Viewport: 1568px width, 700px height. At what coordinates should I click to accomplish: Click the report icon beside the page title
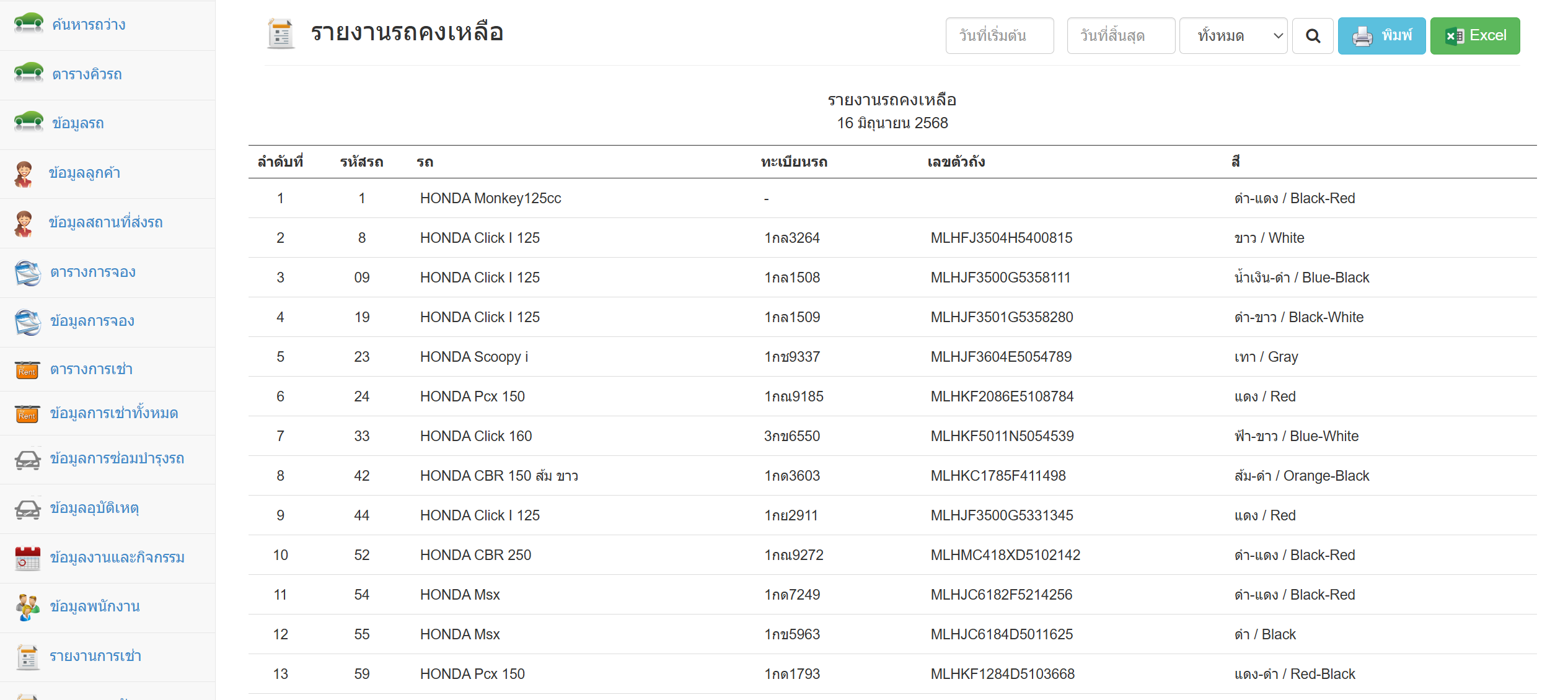pos(281,33)
